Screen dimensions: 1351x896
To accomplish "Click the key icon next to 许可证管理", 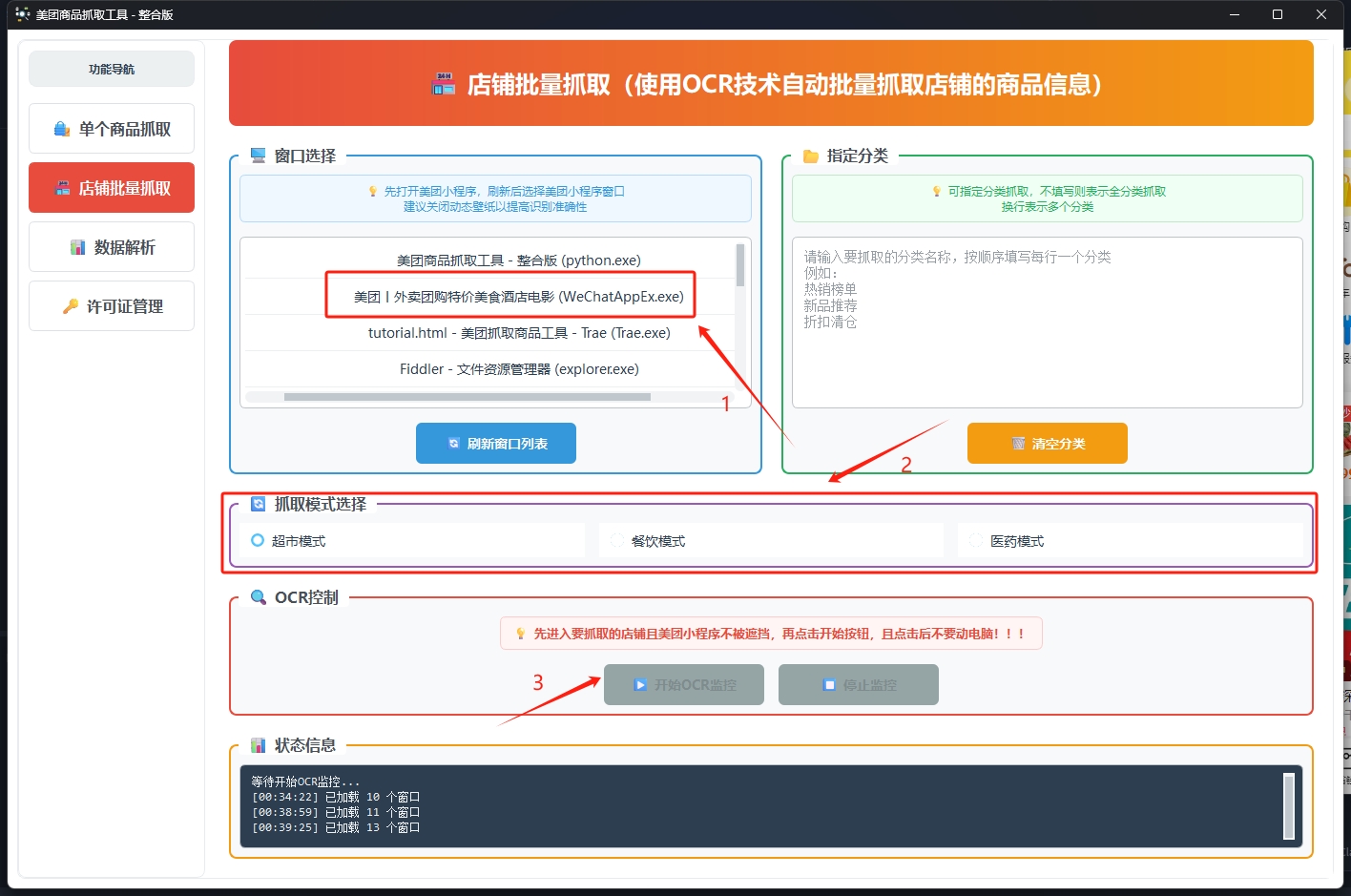I will click(70, 306).
